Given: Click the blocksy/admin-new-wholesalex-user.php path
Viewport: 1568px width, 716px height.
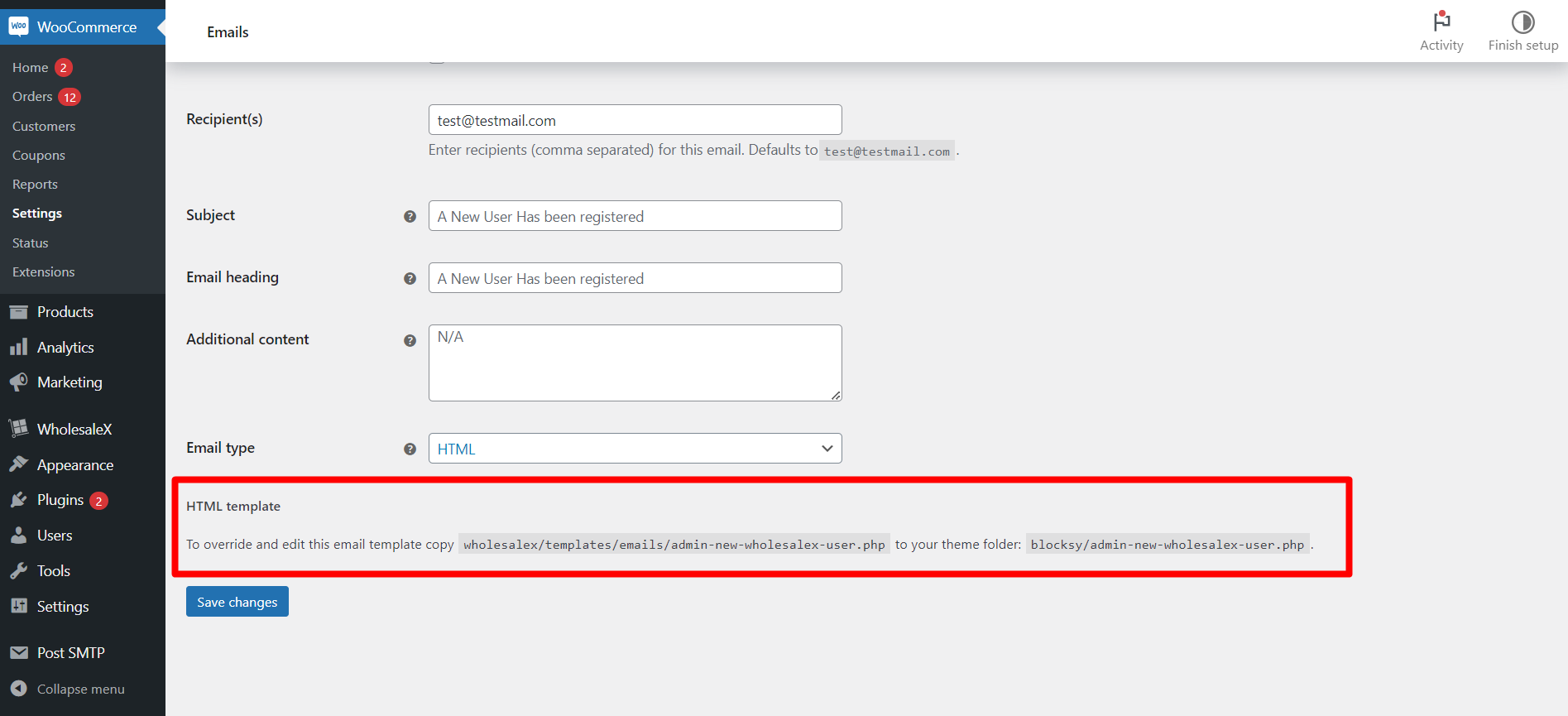Looking at the screenshot, I should [1168, 545].
